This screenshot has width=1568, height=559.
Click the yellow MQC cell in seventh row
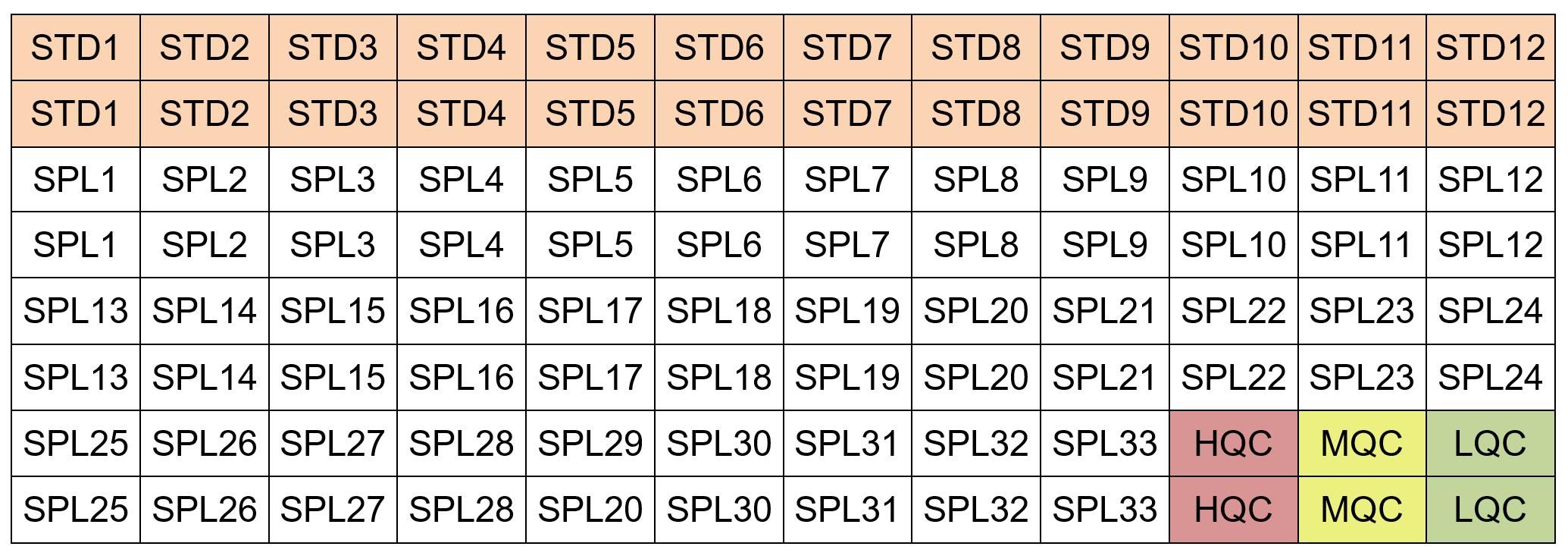1362,444
